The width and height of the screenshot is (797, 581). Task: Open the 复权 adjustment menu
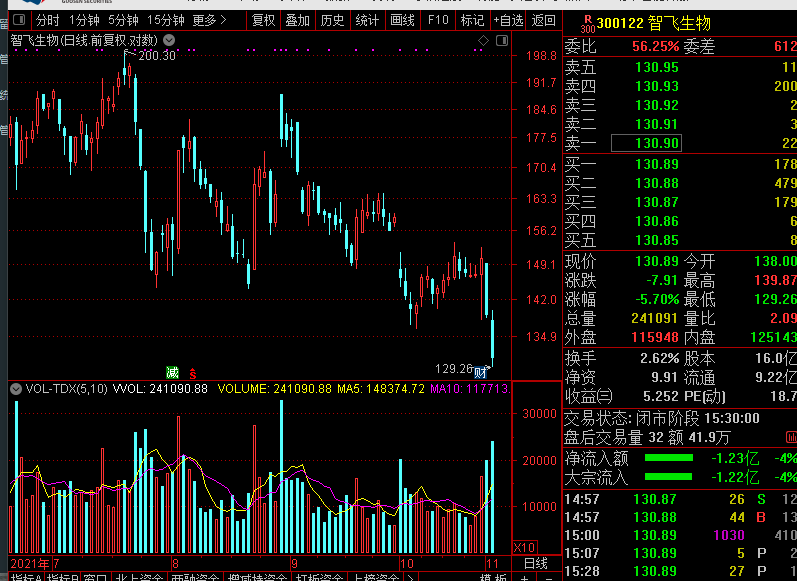pyautogui.click(x=263, y=20)
